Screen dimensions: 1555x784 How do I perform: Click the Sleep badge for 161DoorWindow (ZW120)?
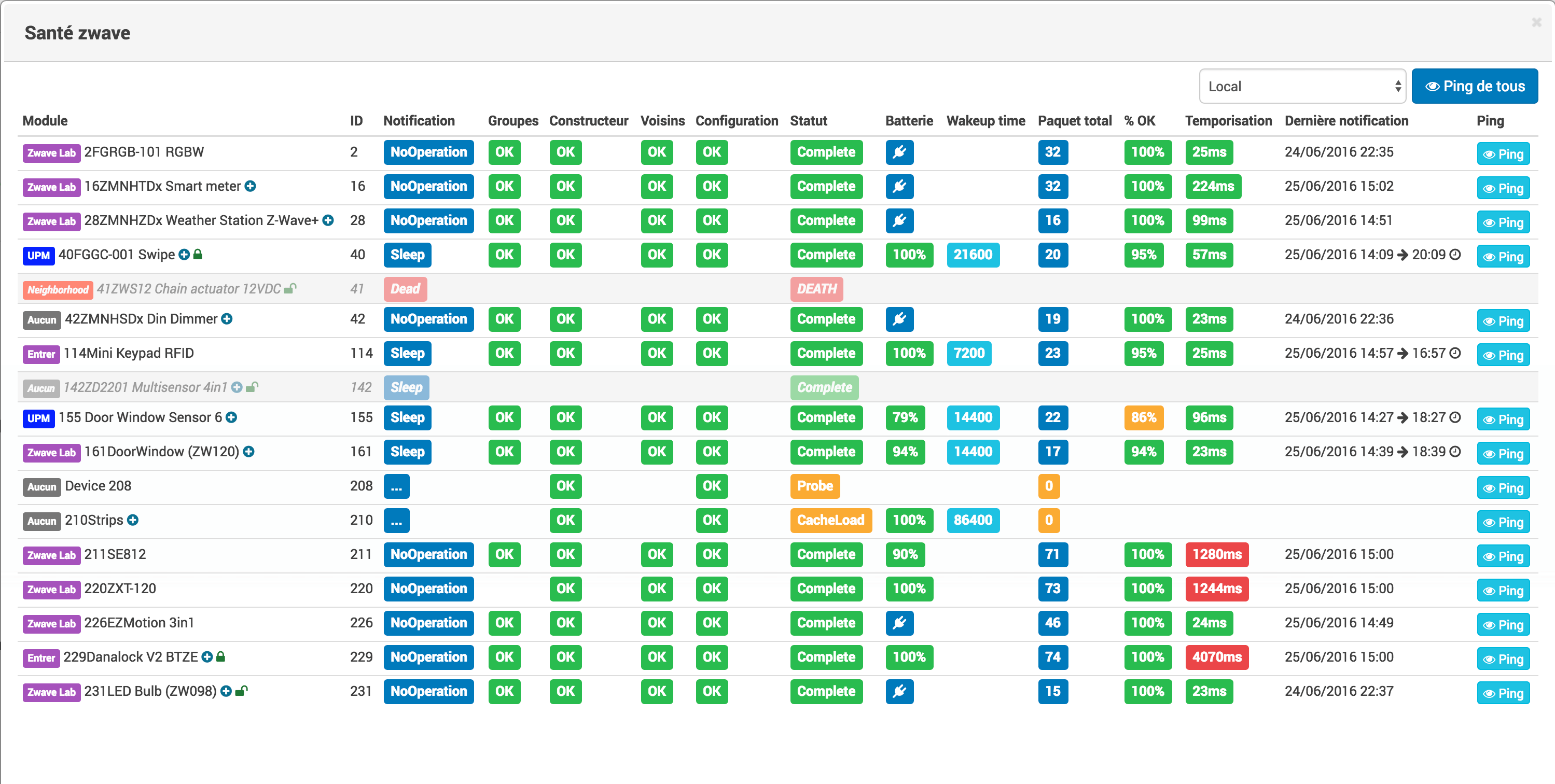point(407,452)
